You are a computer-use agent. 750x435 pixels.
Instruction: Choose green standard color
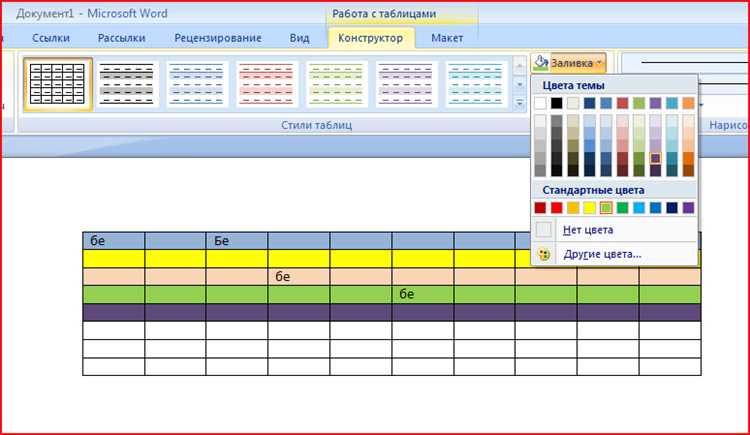pyautogui.click(x=622, y=208)
